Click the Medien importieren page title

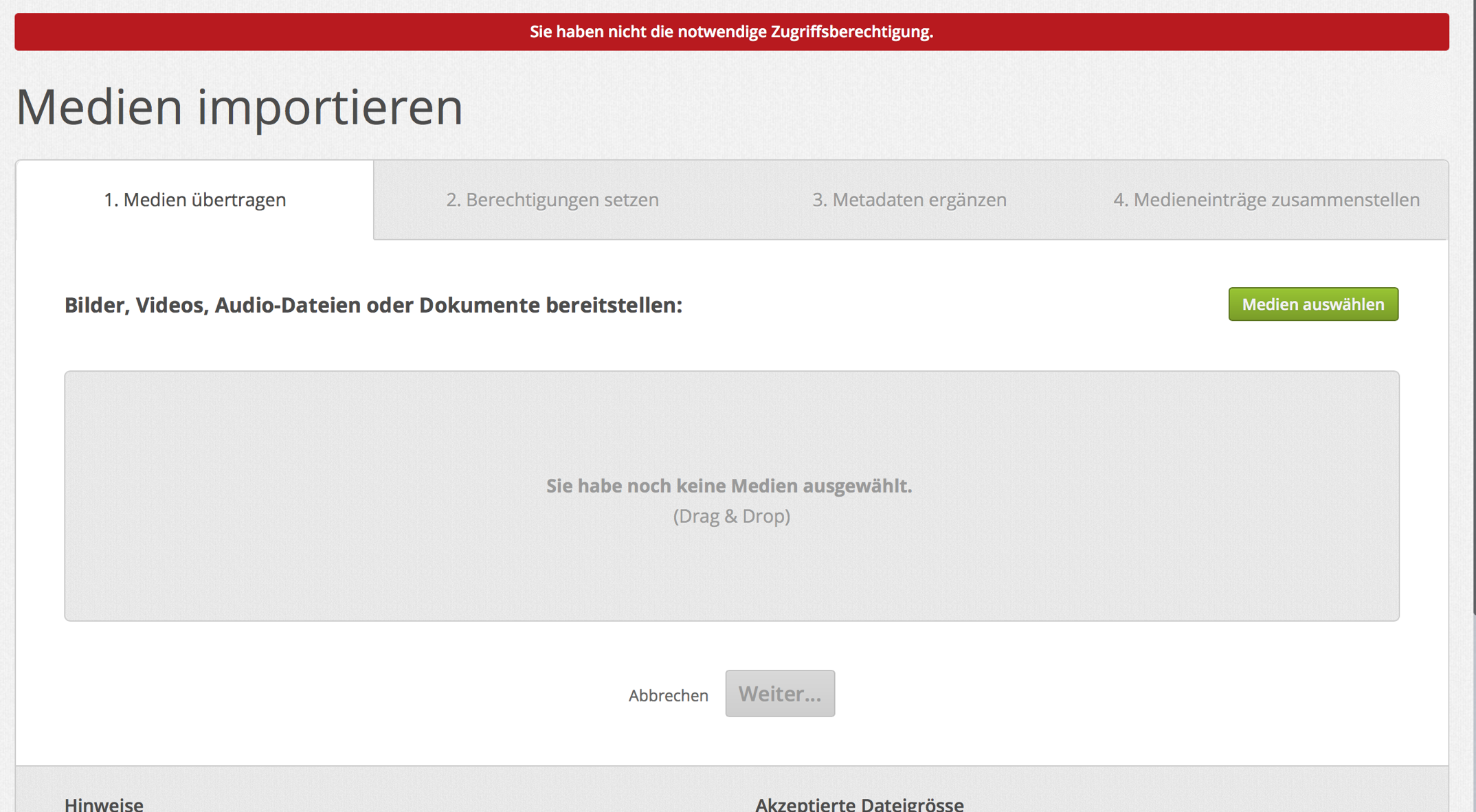[239, 107]
